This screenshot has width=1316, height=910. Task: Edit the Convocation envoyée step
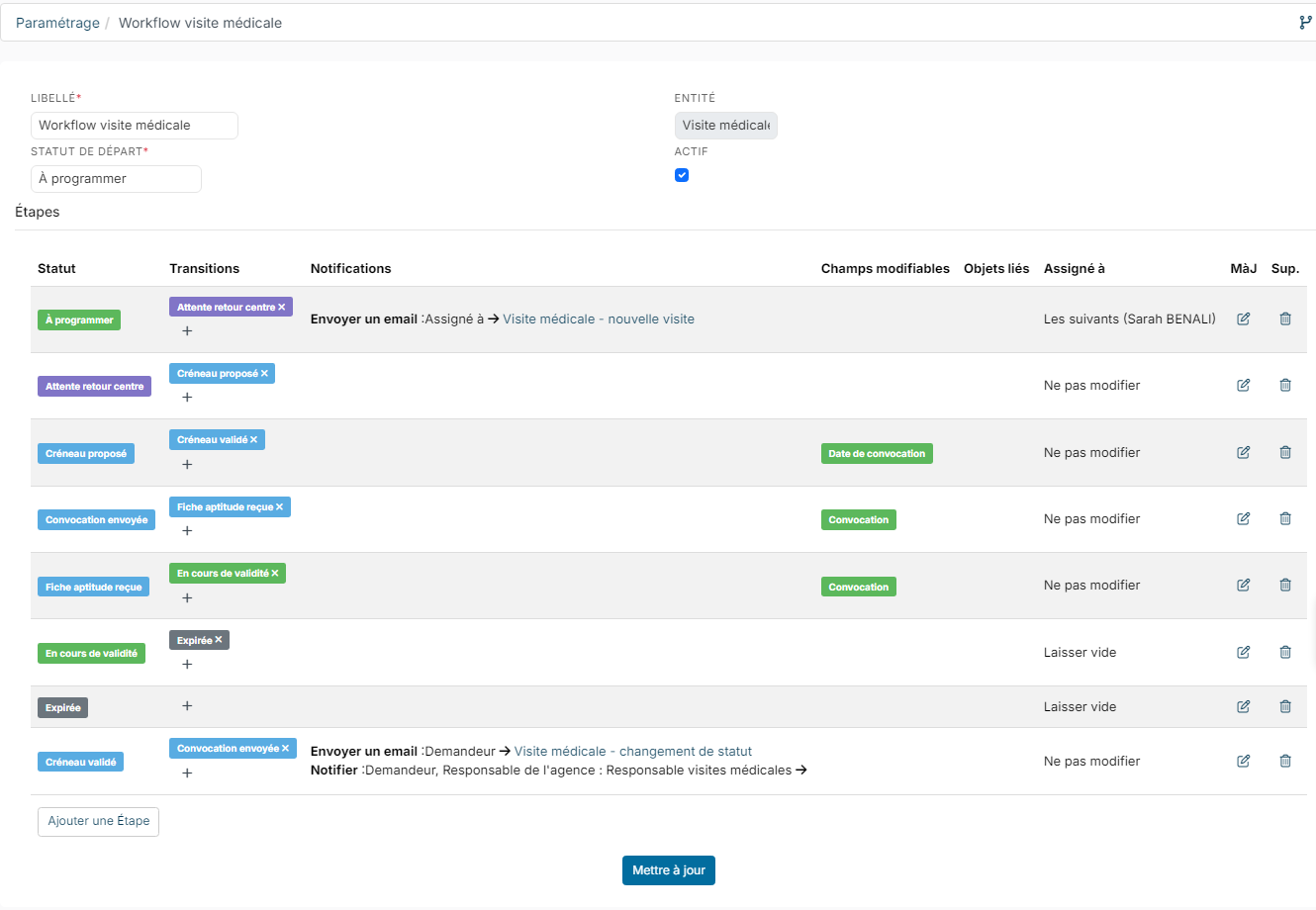click(x=1244, y=518)
